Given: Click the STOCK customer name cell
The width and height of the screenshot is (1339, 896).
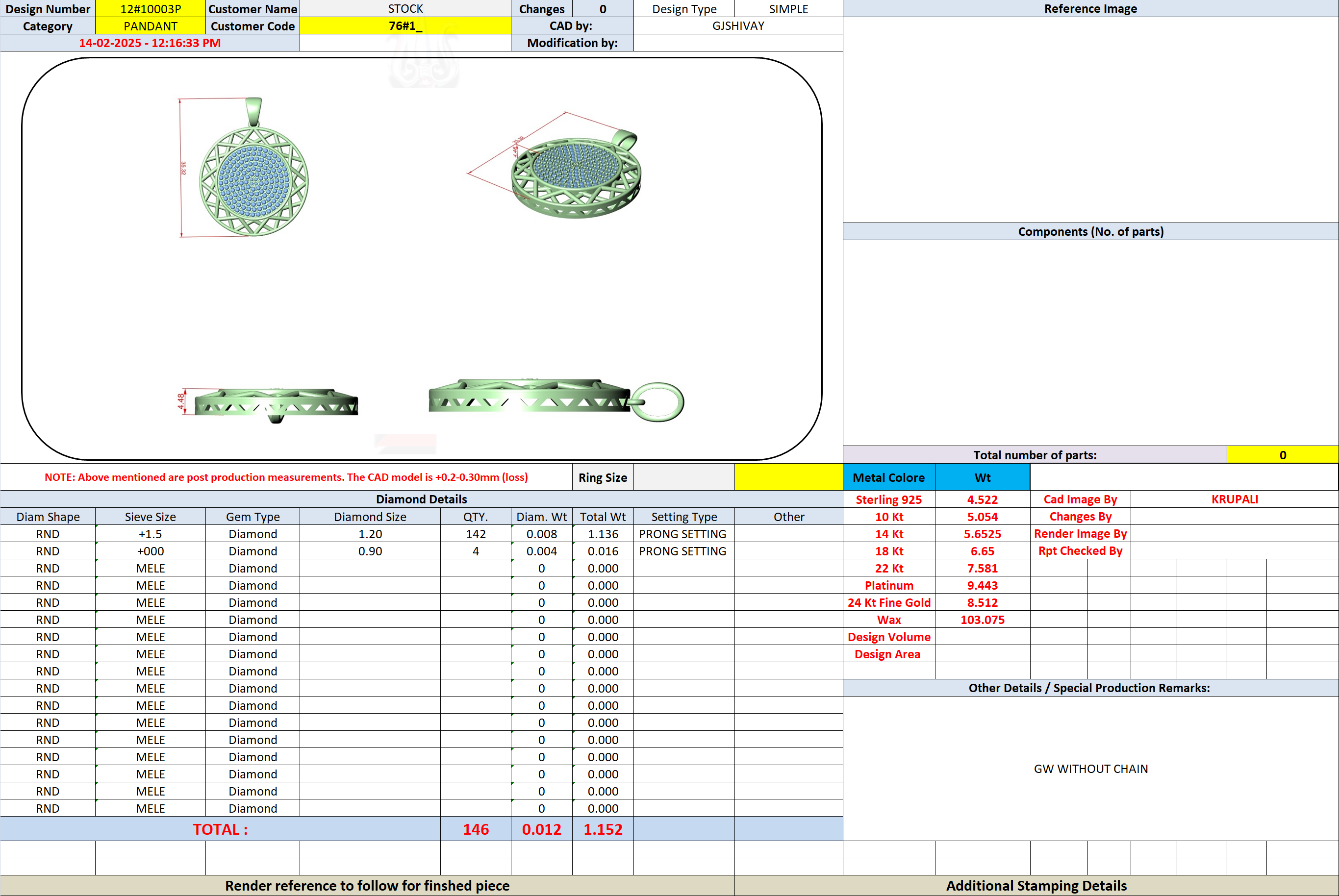Looking at the screenshot, I should pyautogui.click(x=405, y=8).
